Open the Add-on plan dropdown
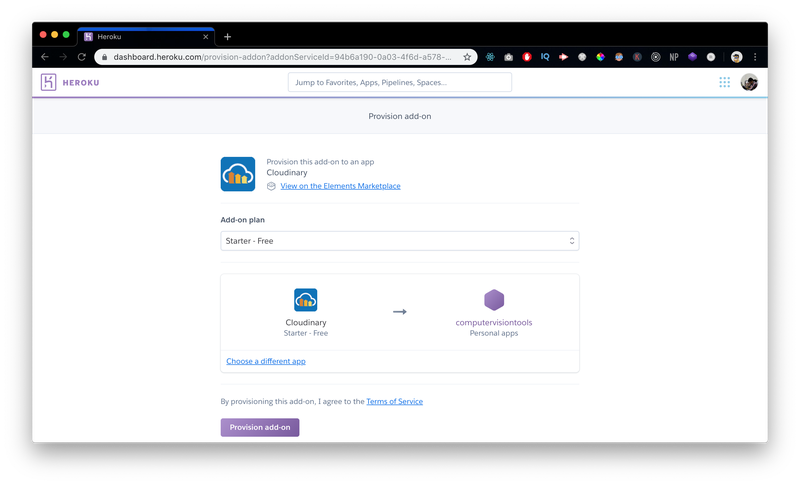800x485 pixels. [x=399, y=241]
